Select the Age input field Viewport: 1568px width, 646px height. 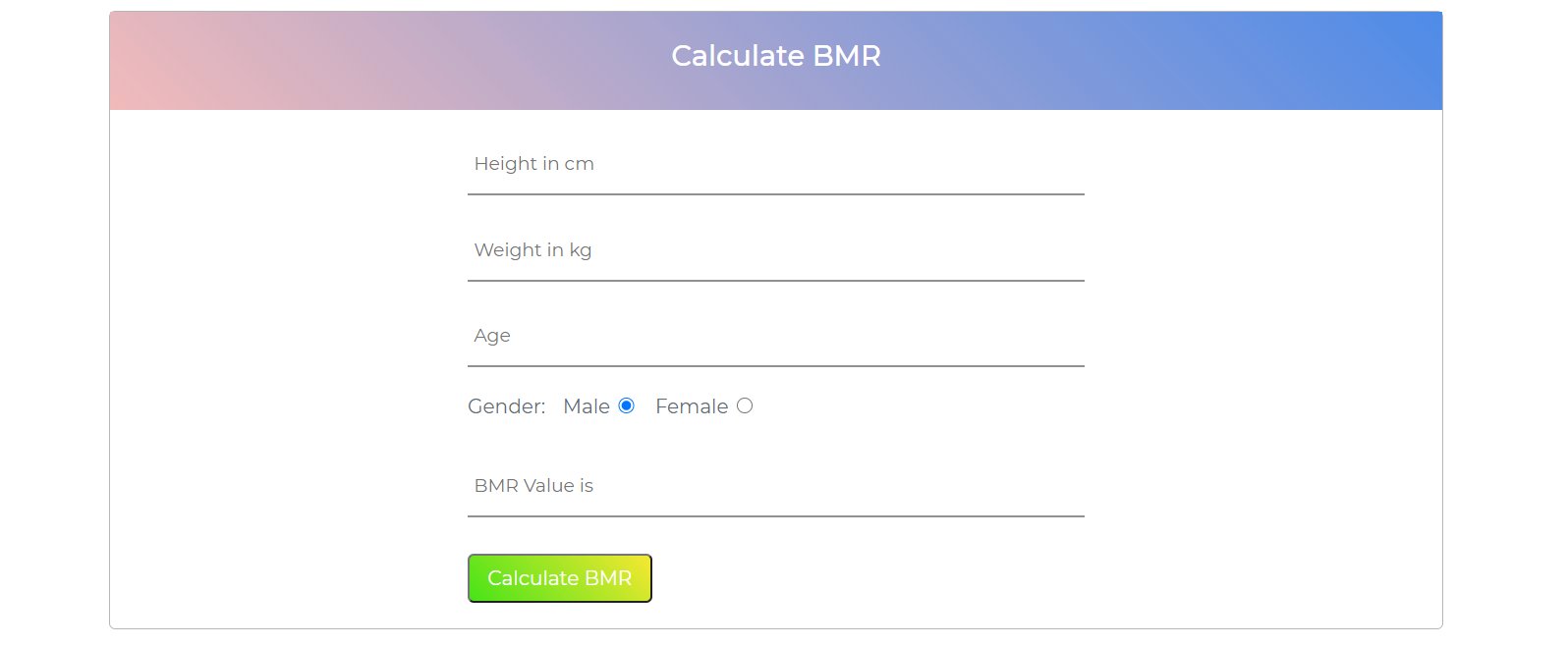click(775, 337)
